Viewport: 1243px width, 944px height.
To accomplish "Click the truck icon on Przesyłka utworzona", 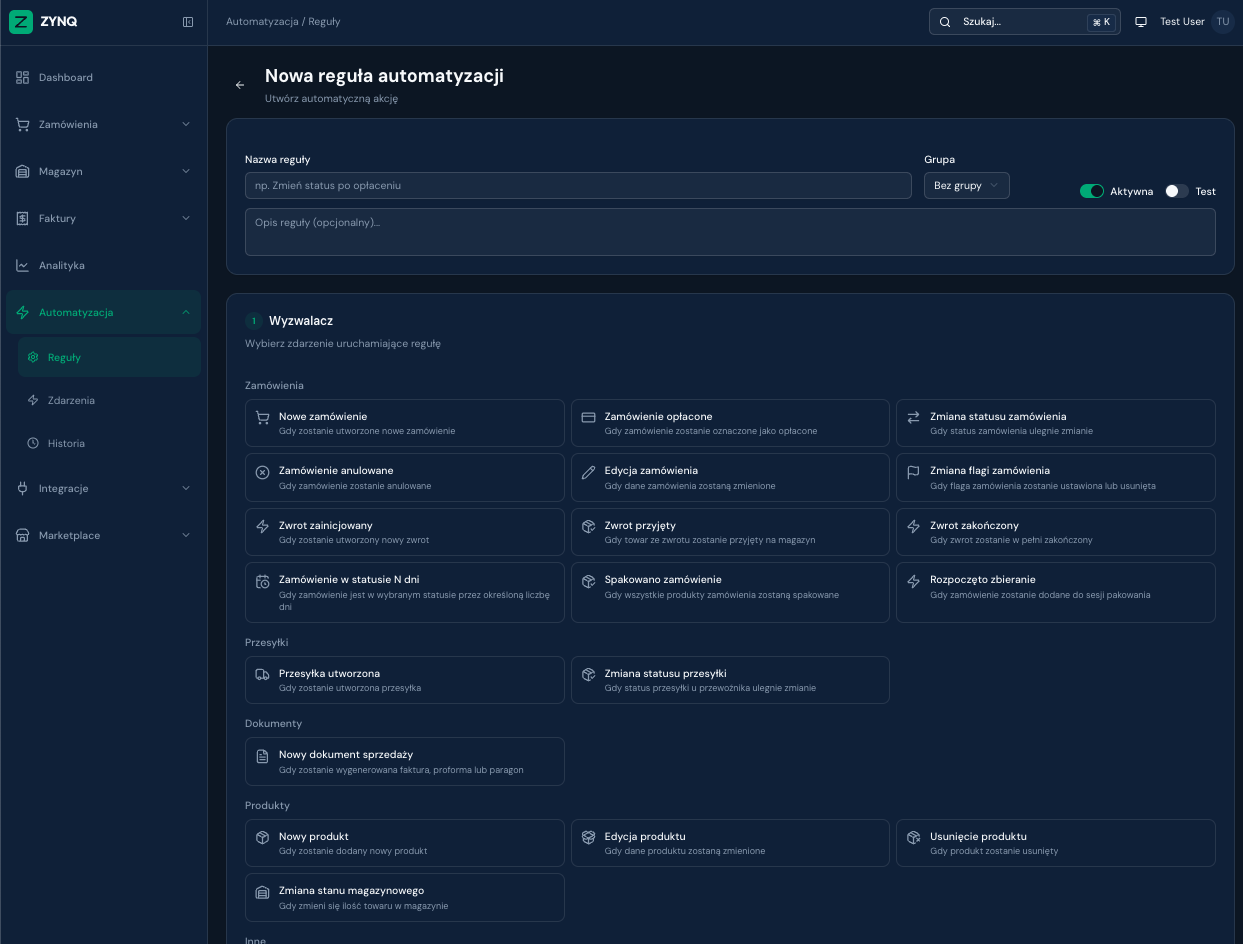I will 263,675.
